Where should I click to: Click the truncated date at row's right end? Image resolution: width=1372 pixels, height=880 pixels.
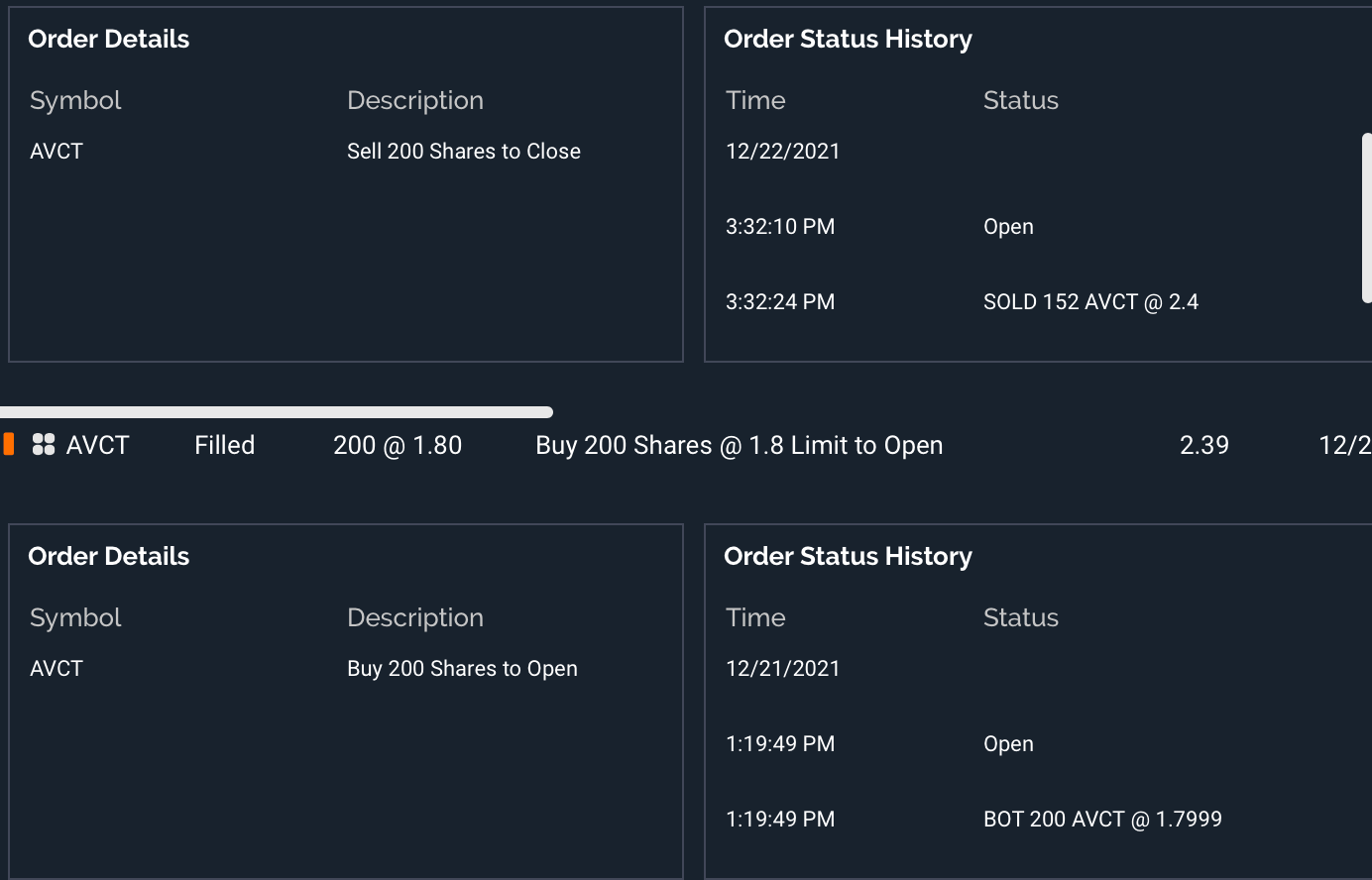click(x=1344, y=446)
